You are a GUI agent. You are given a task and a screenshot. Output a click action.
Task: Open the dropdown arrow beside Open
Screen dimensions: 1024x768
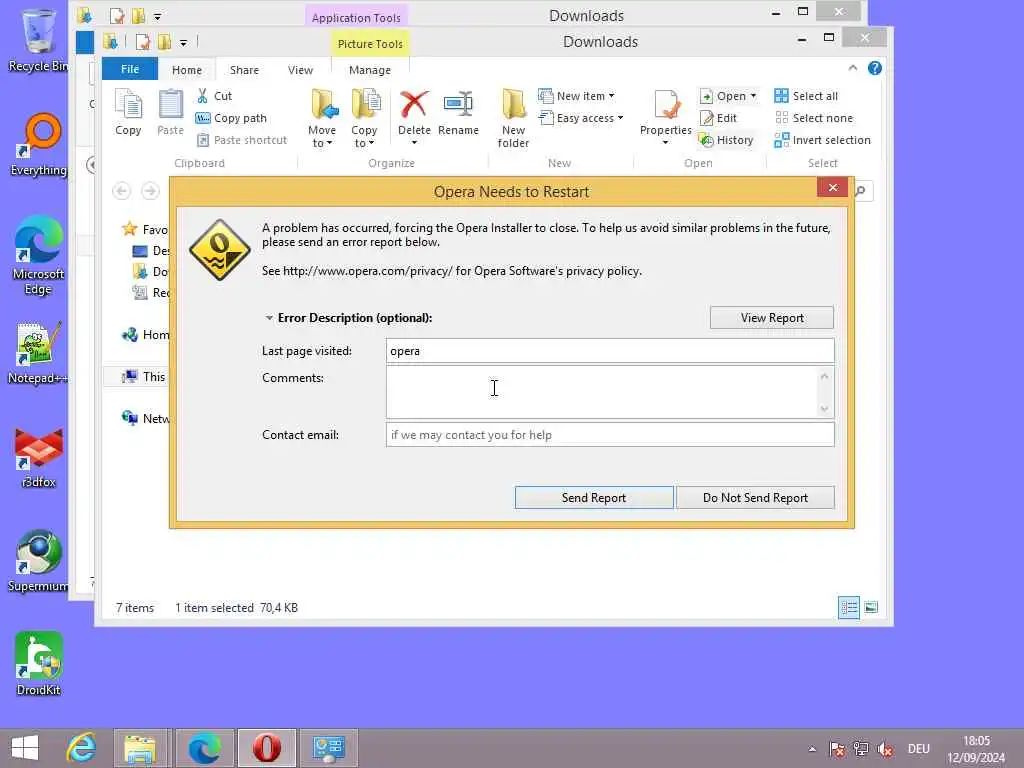(754, 96)
